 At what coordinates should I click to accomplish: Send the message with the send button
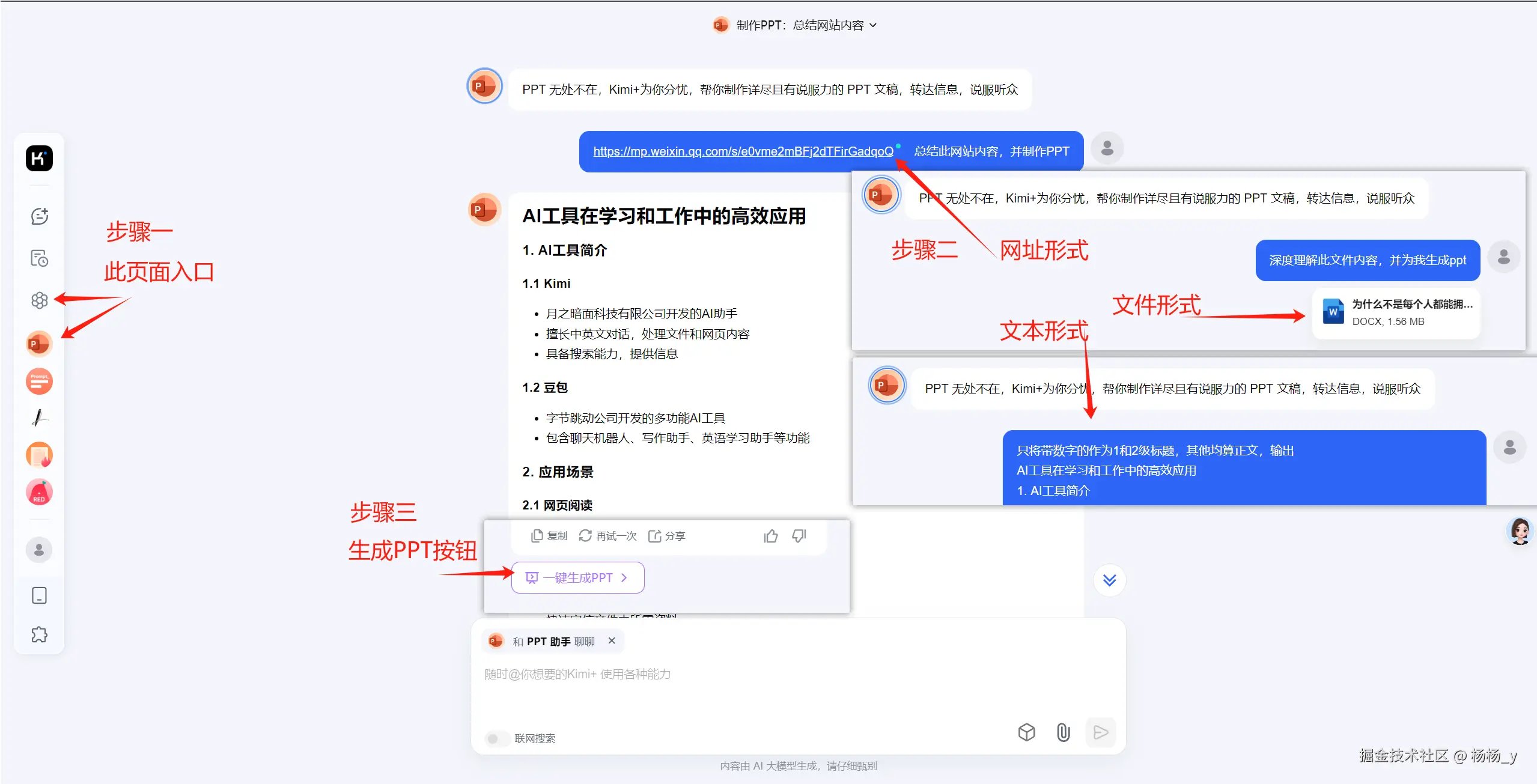coord(1101,732)
